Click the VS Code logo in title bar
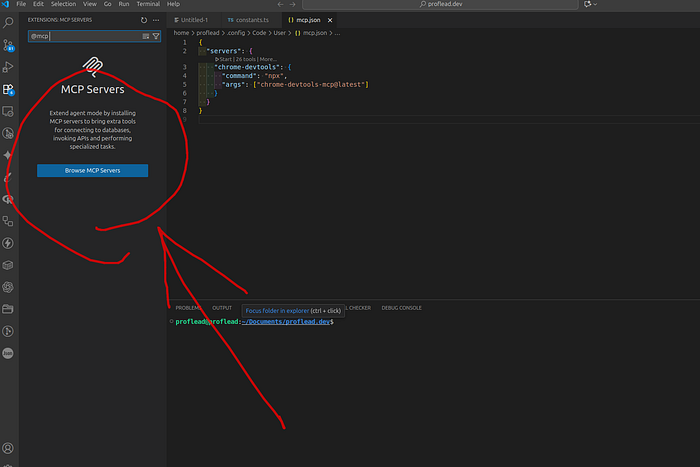 [x=5, y=4]
